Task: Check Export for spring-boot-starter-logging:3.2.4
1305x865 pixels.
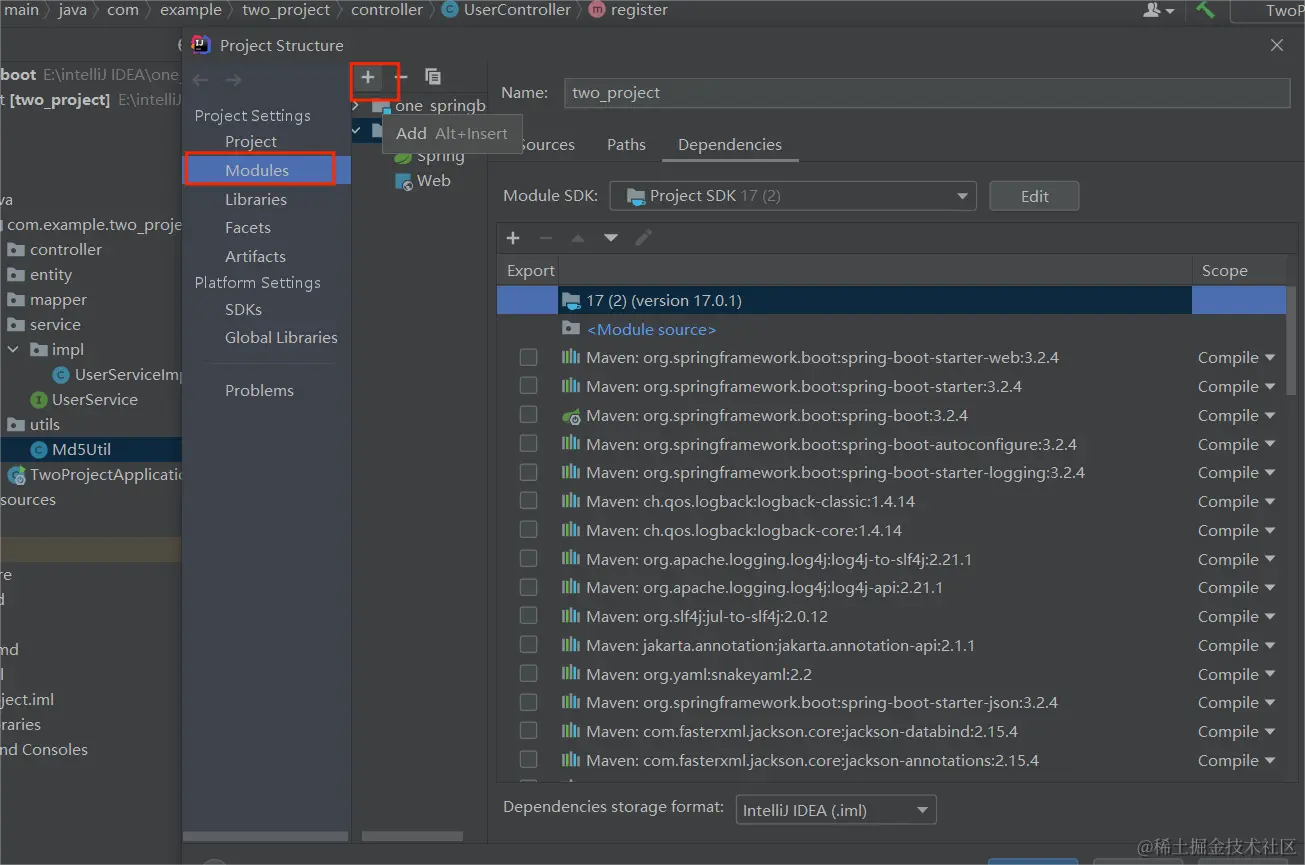Action: 528,473
